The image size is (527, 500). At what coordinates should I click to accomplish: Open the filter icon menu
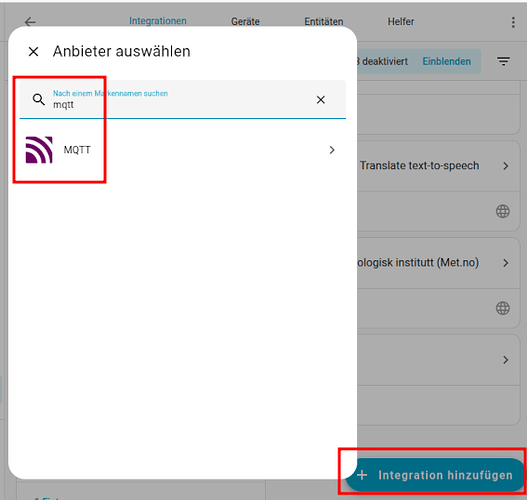click(x=503, y=61)
